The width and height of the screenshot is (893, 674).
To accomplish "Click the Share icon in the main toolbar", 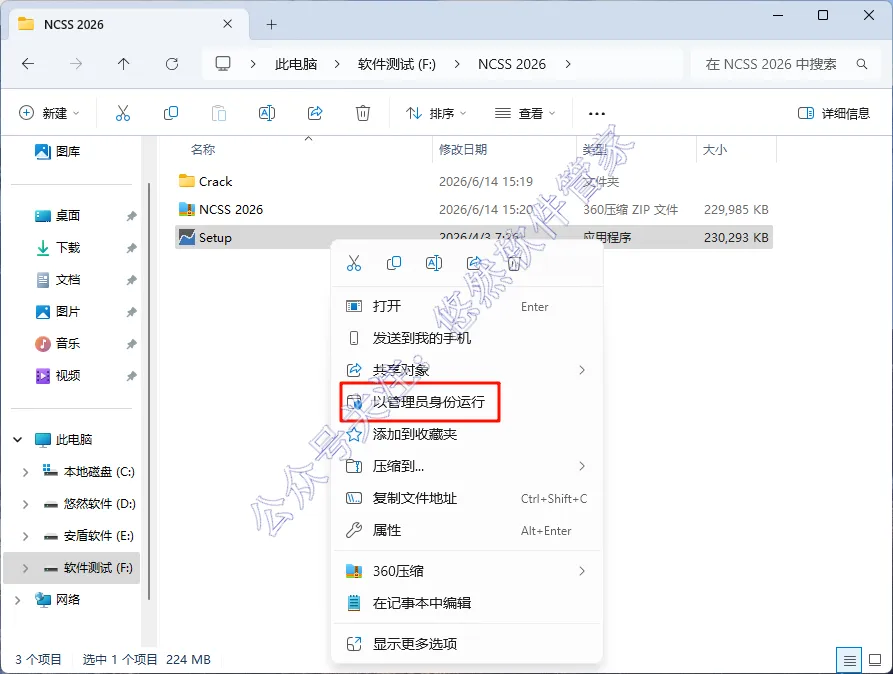I will [x=315, y=113].
